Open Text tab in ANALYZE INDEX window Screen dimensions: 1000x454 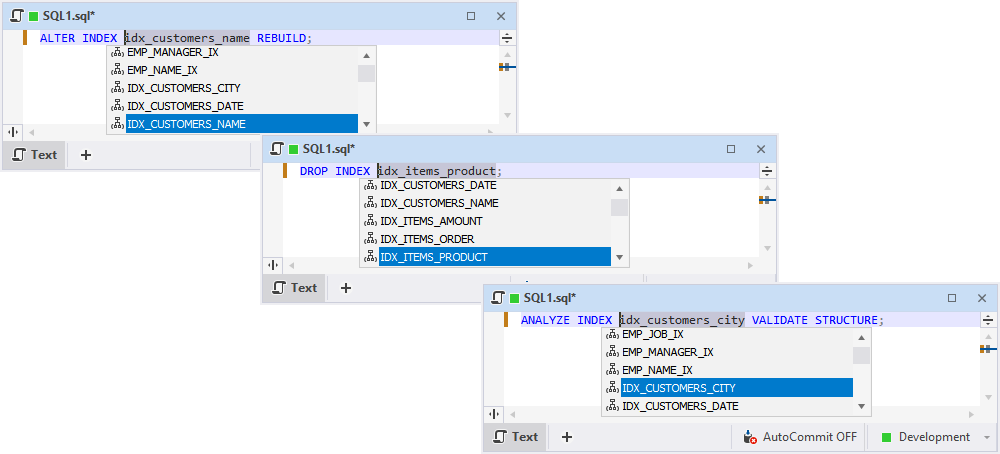(x=515, y=437)
